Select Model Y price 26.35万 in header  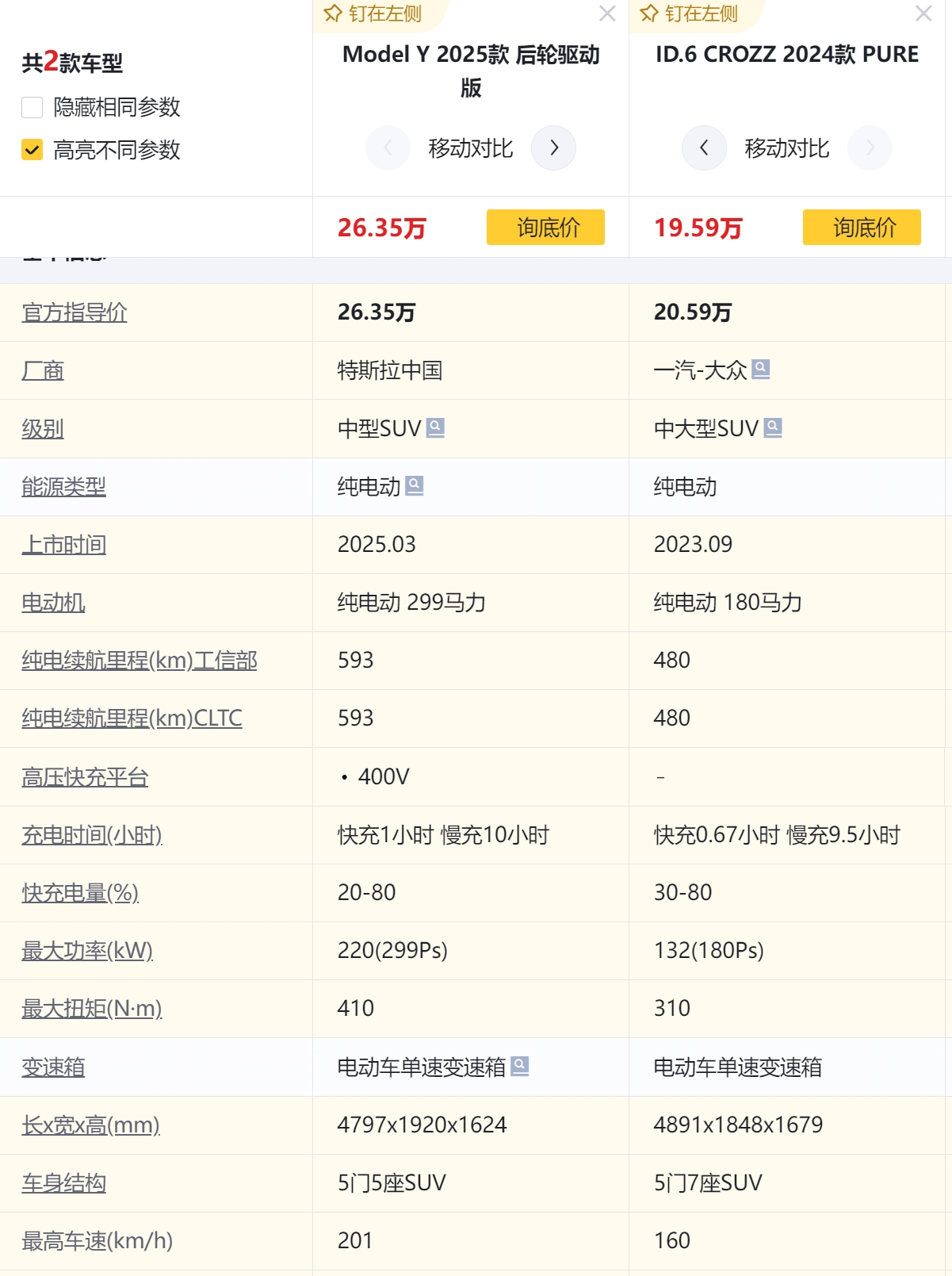[x=381, y=228]
